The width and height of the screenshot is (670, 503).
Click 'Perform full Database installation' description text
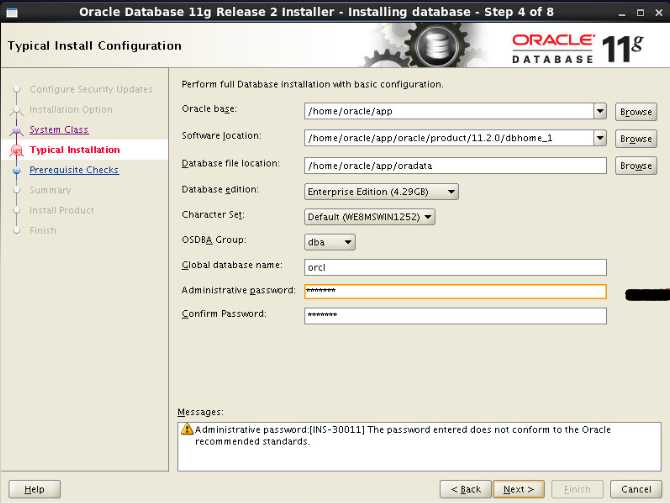coord(312,84)
